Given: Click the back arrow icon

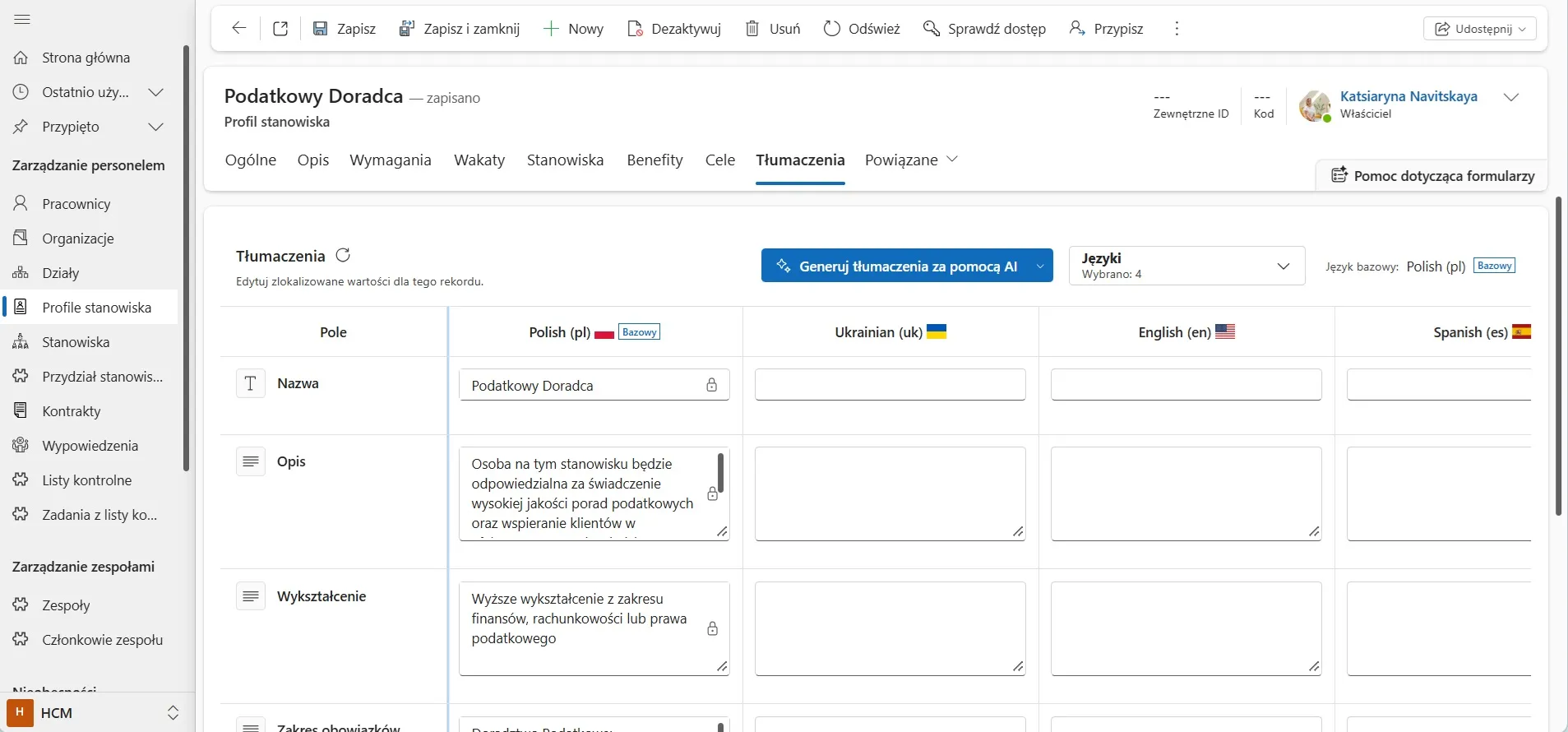Looking at the screenshot, I should pyautogui.click(x=239, y=28).
